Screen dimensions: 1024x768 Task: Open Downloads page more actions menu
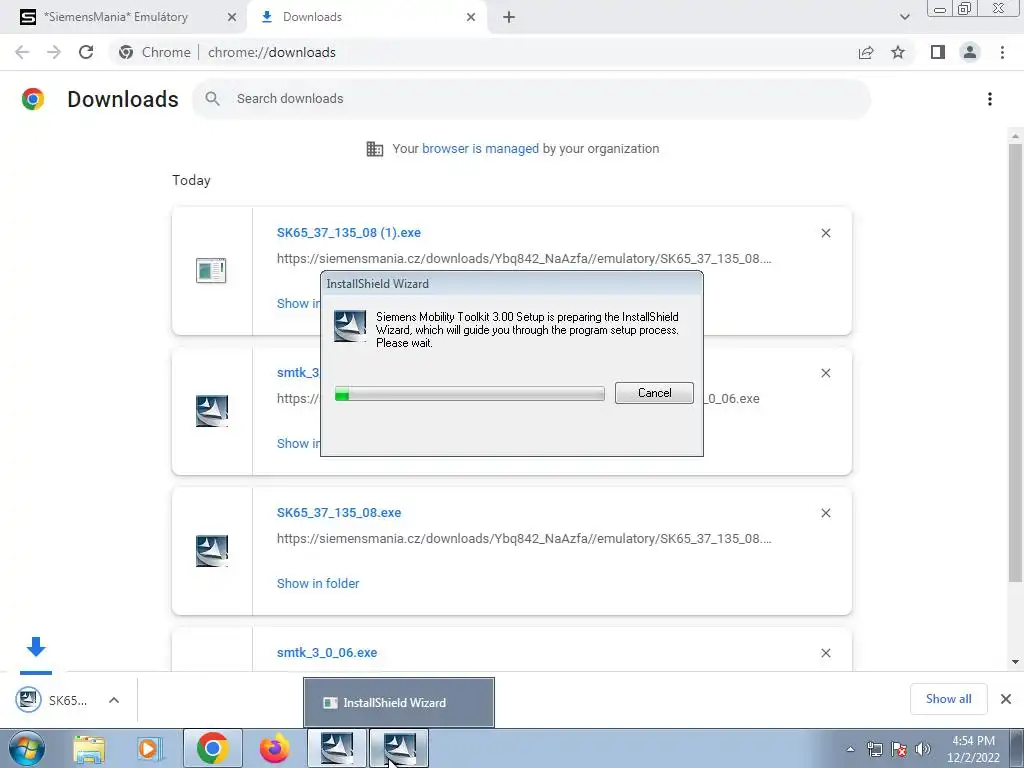click(x=989, y=99)
